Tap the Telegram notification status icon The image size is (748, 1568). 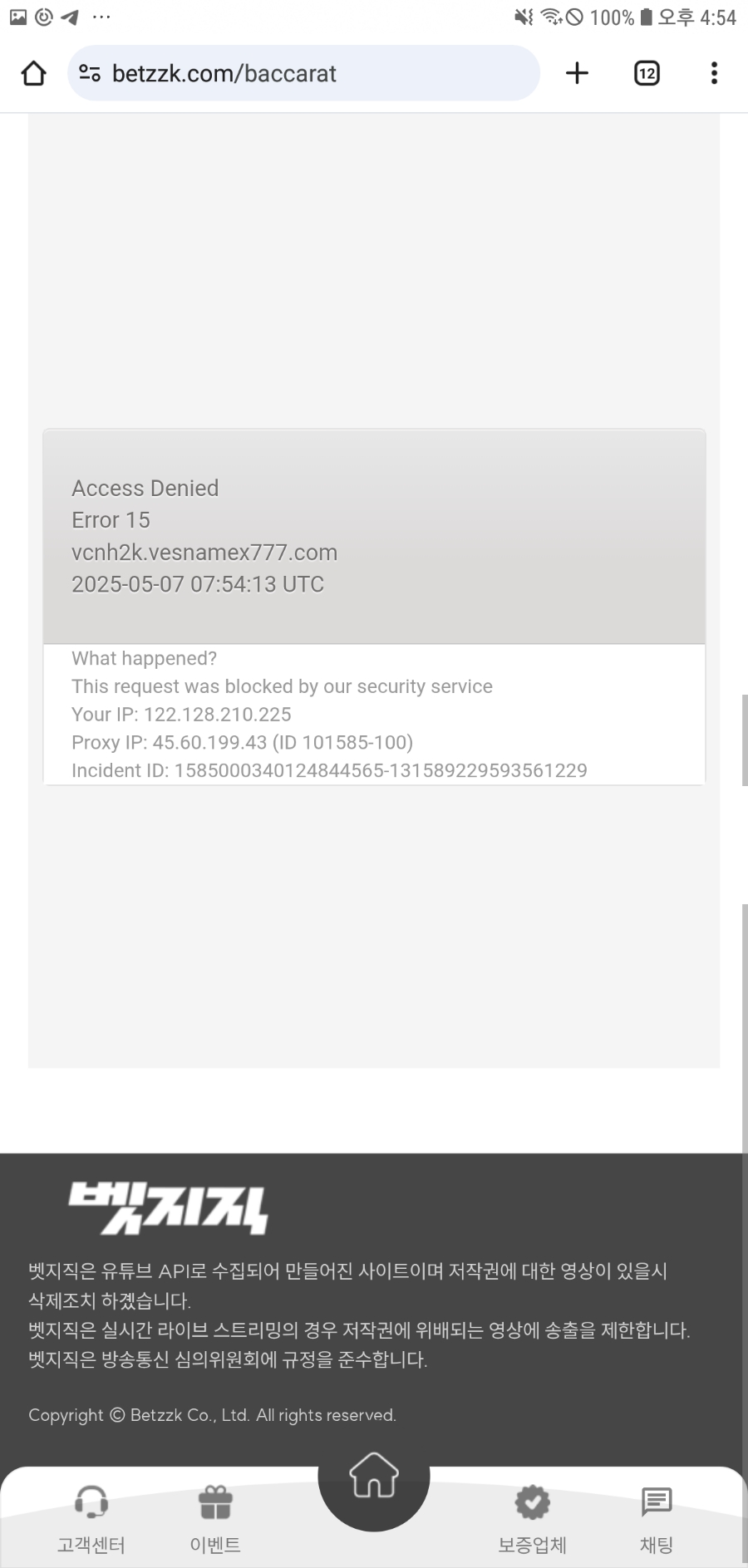[x=70, y=17]
